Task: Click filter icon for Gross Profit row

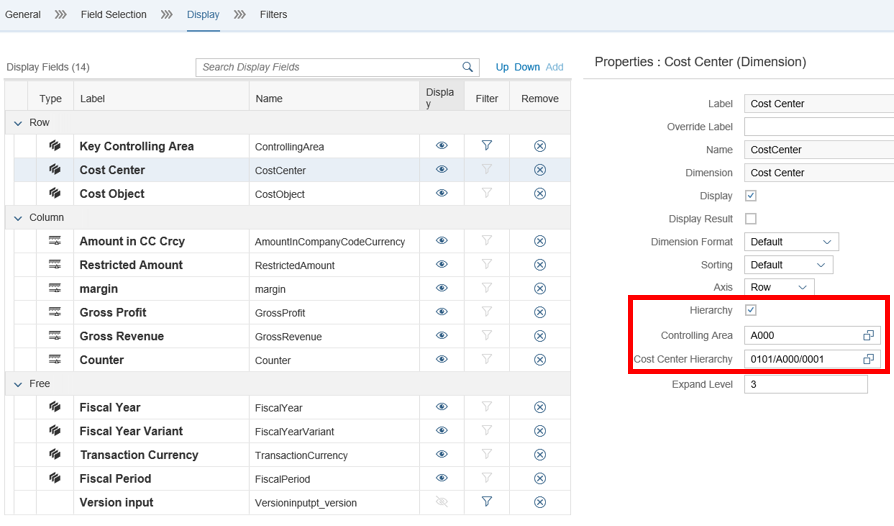Action: 487,312
